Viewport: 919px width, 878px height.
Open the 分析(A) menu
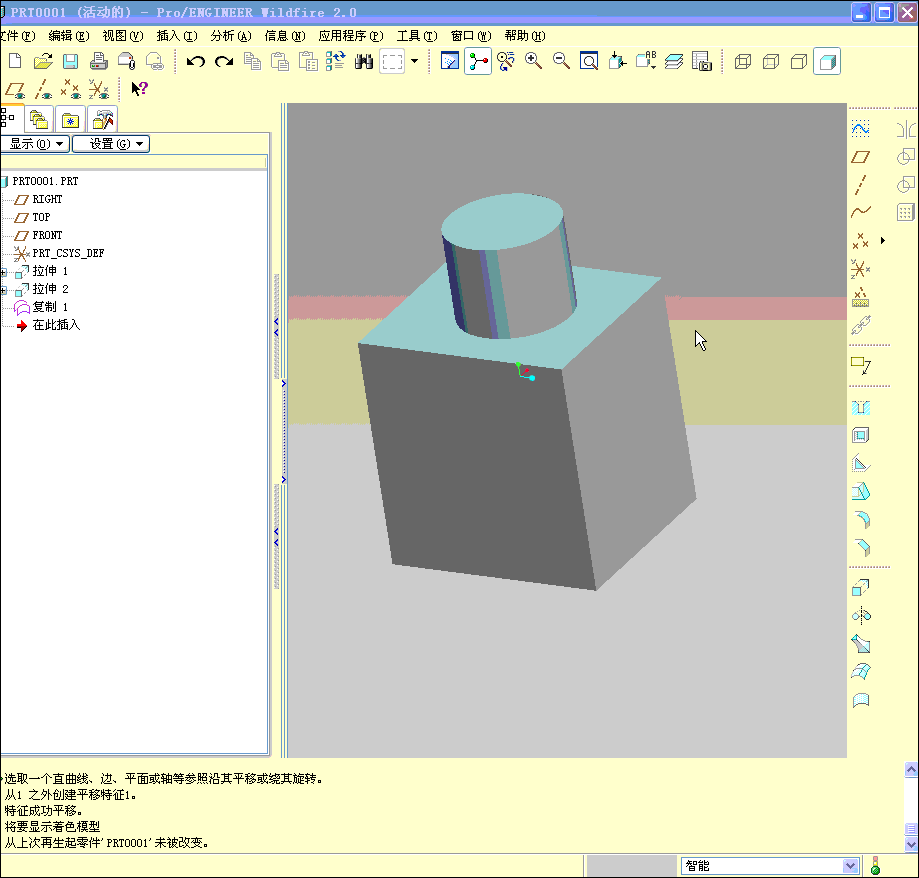pyautogui.click(x=231, y=36)
